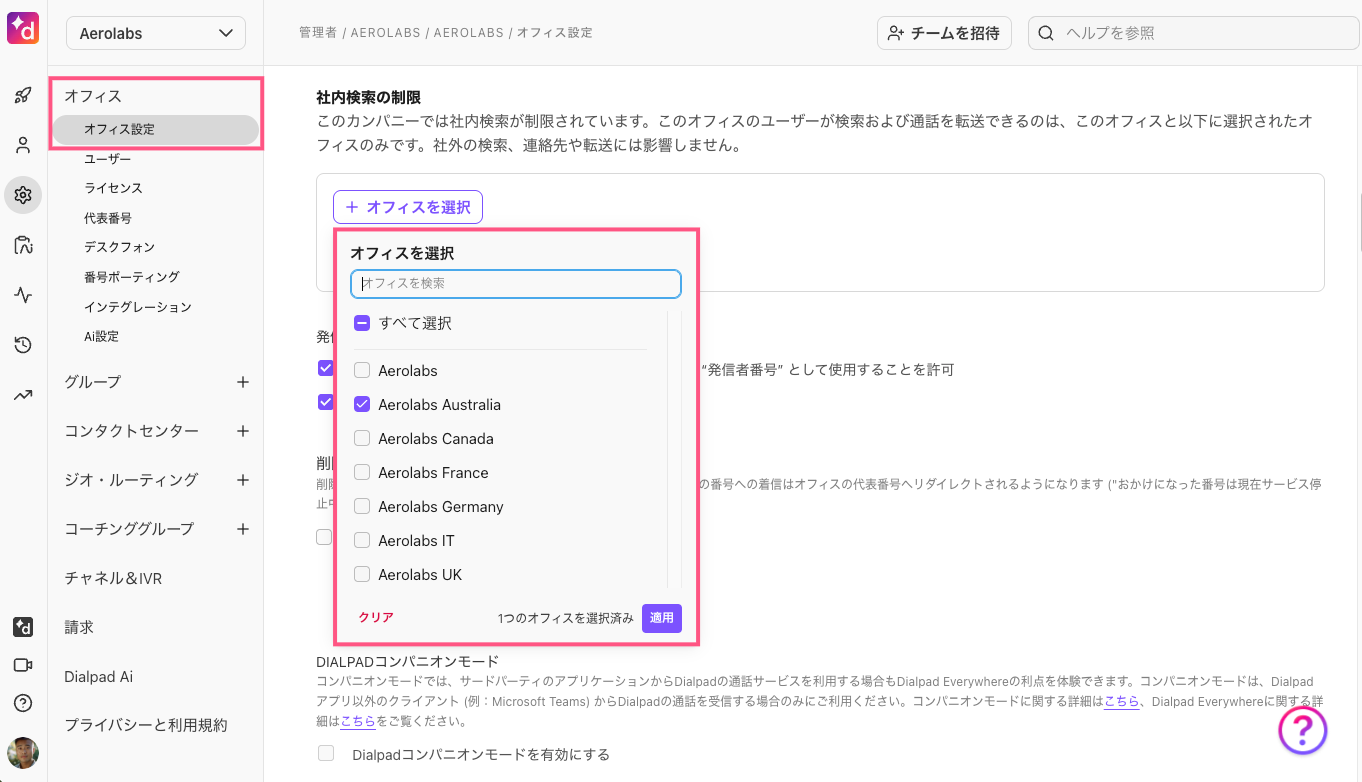This screenshot has width=1362, height=782.
Task: Check Aerolabs Canada checkbox
Action: click(x=362, y=439)
